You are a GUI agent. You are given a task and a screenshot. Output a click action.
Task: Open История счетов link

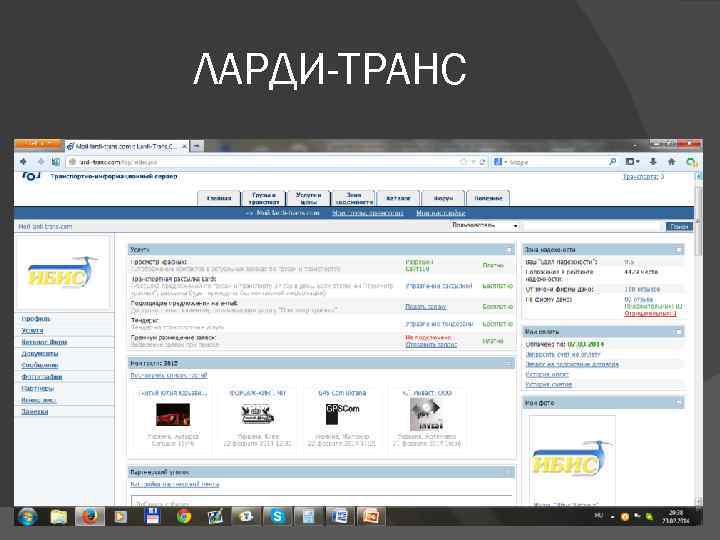coord(549,384)
